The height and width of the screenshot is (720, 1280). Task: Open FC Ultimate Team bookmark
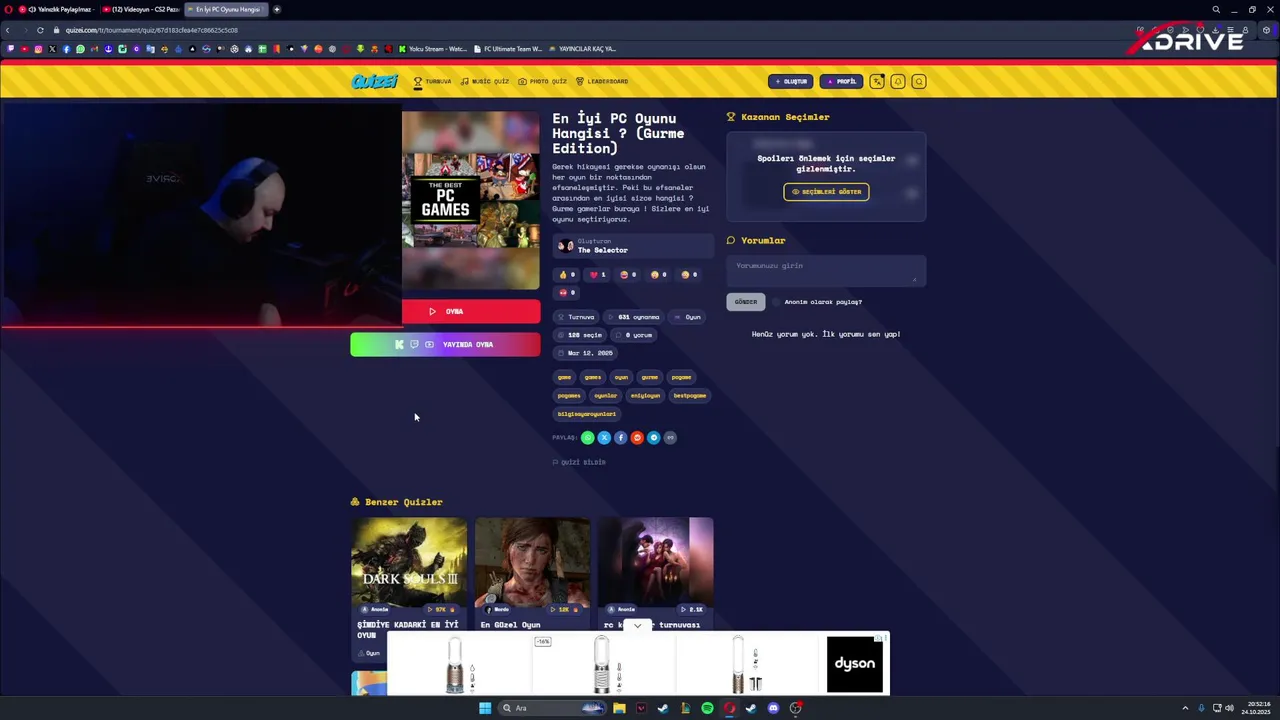[x=508, y=49]
